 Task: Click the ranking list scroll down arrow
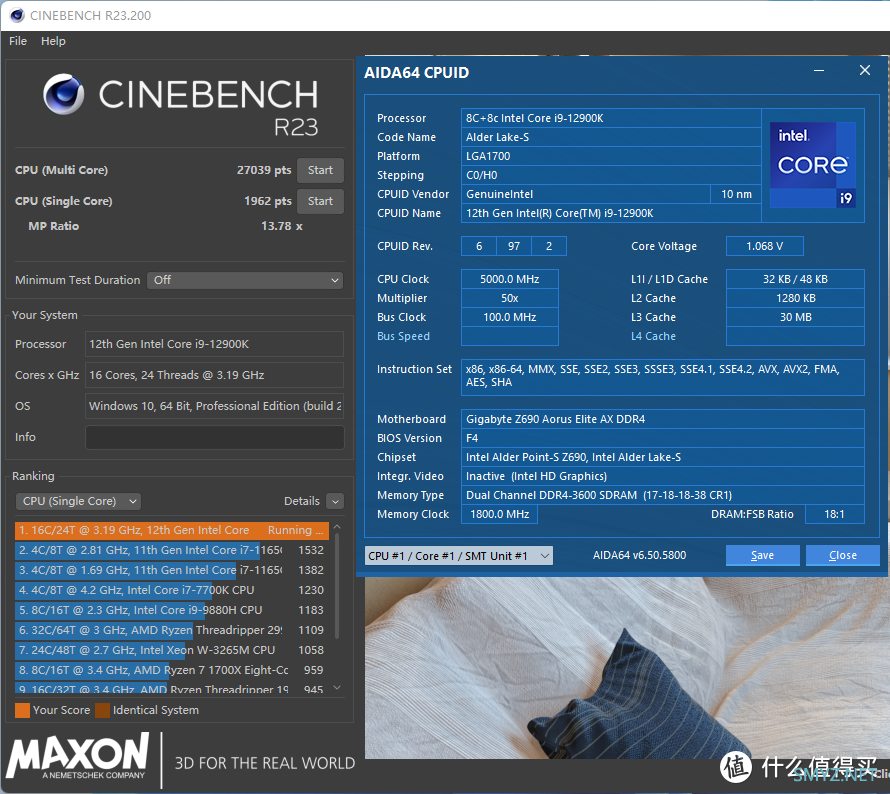point(337,687)
